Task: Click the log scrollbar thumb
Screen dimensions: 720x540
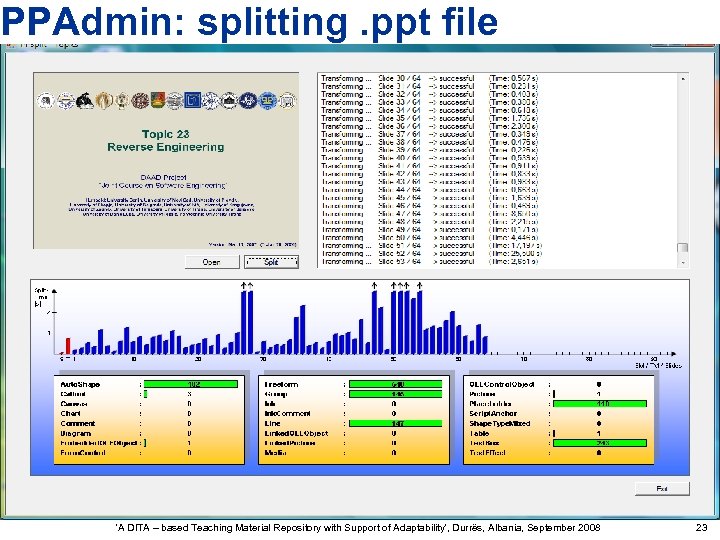Action: click(x=683, y=248)
